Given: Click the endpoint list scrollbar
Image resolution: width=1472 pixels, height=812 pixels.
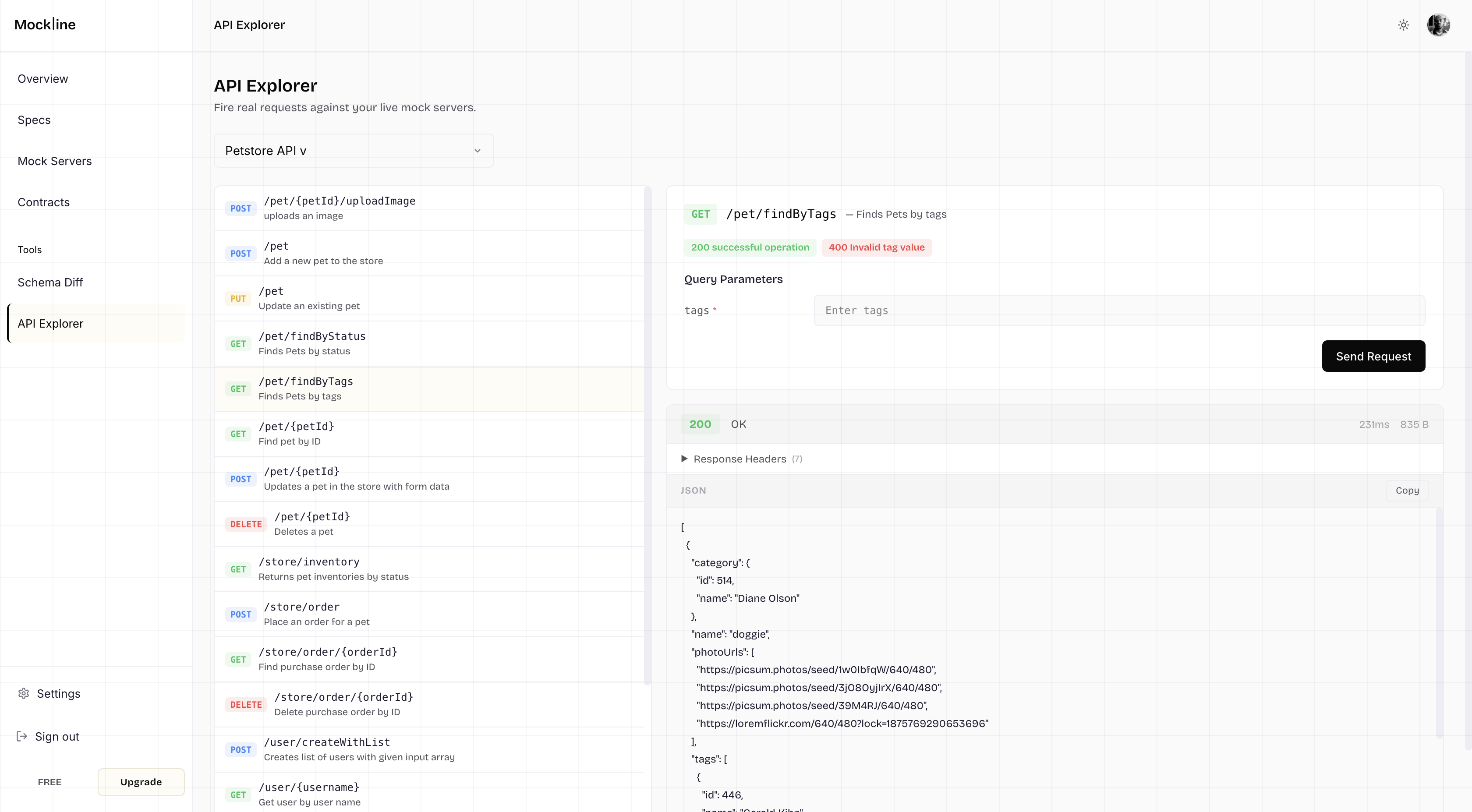Looking at the screenshot, I should [x=647, y=434].
